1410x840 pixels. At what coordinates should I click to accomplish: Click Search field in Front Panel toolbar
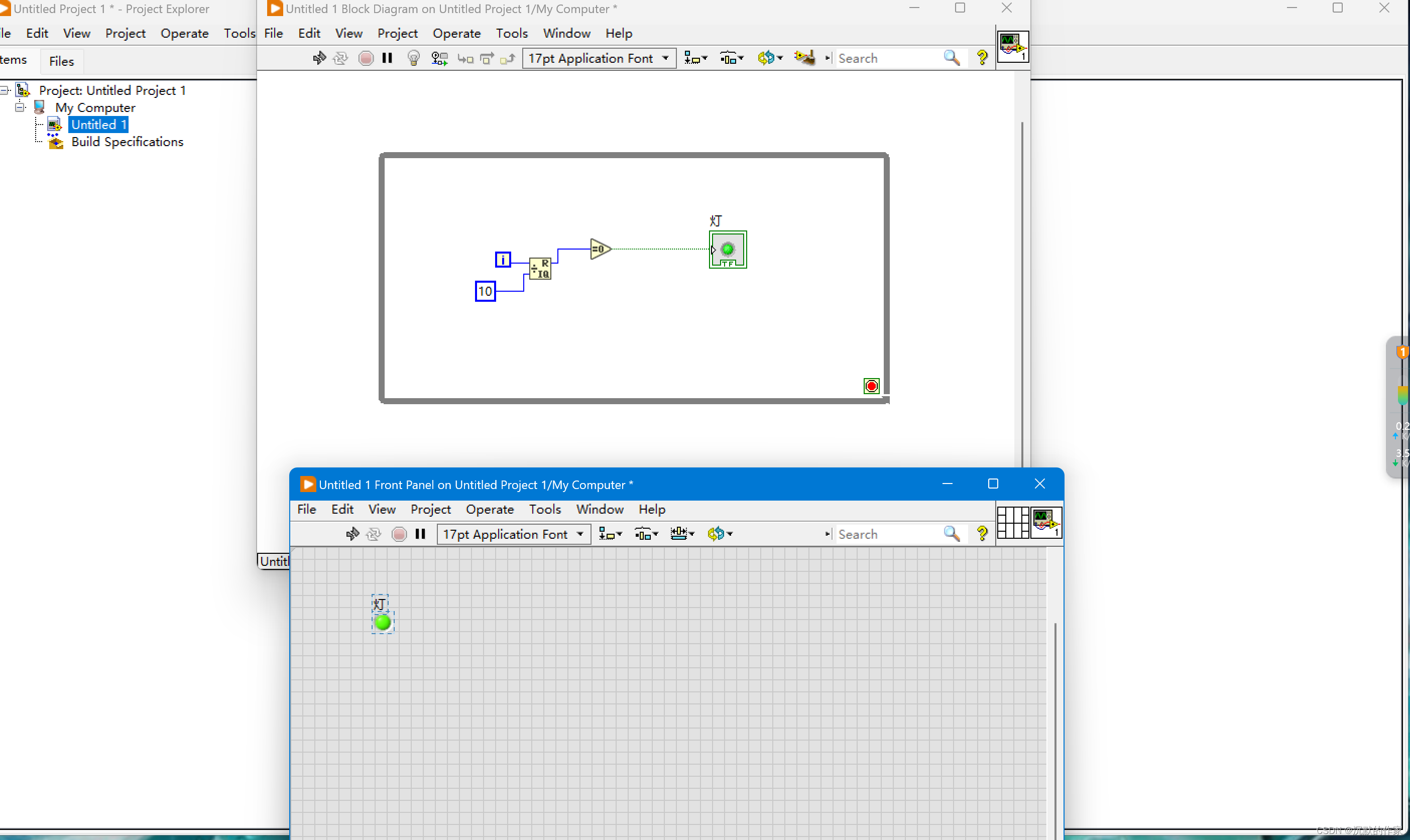coord(886,534)
